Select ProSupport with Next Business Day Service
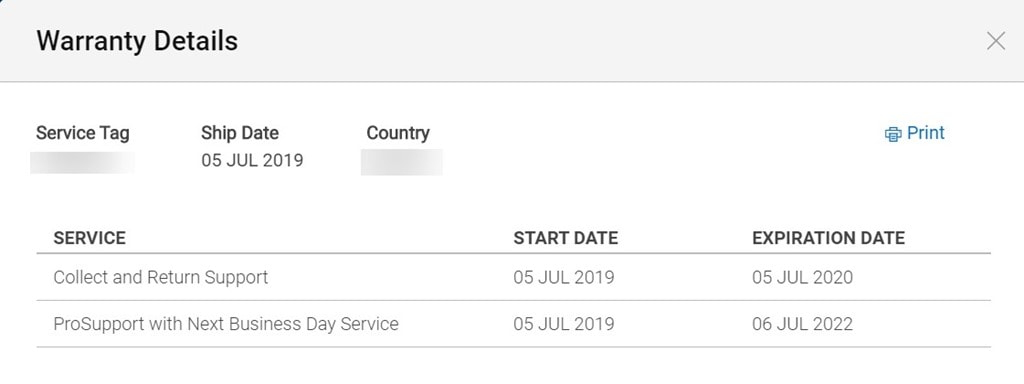The width and height of the screenshot is (1024, 384). pos(226,324)
